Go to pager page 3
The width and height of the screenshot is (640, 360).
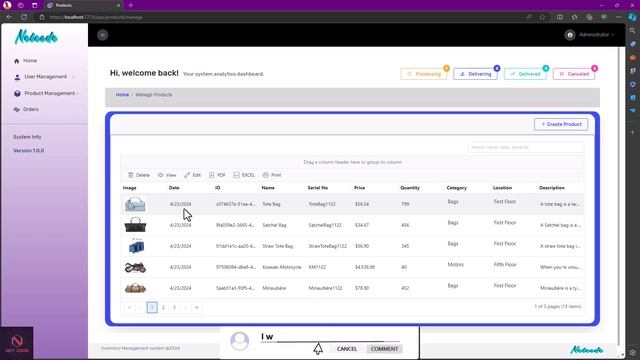174,307
